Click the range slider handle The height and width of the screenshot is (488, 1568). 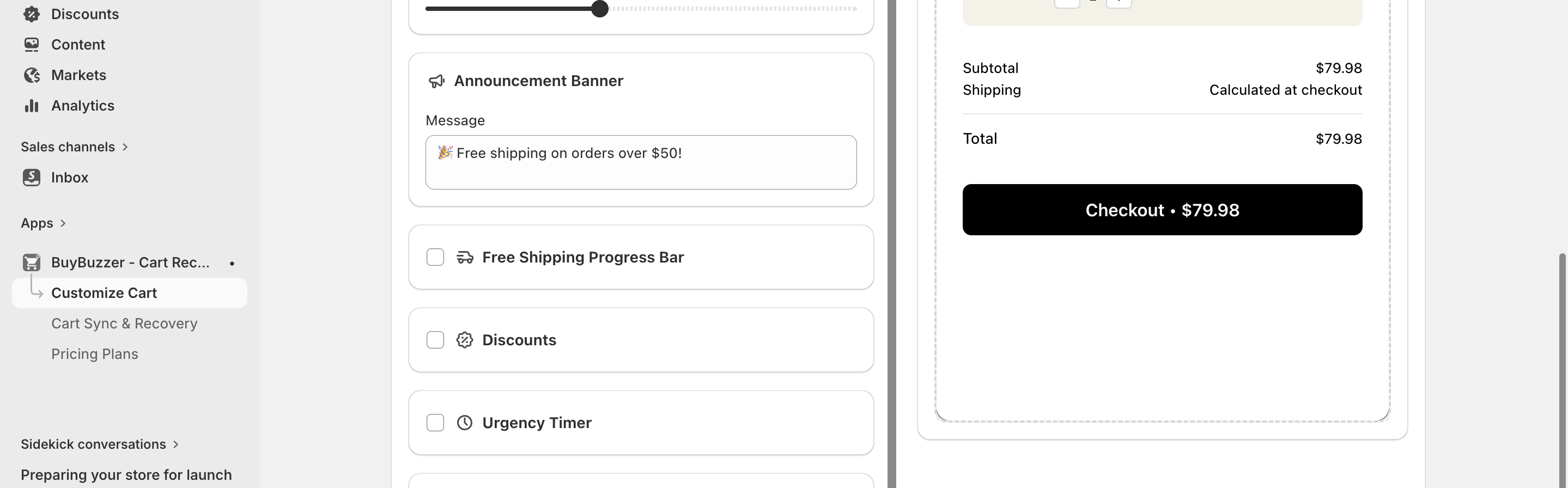point(599,9)
